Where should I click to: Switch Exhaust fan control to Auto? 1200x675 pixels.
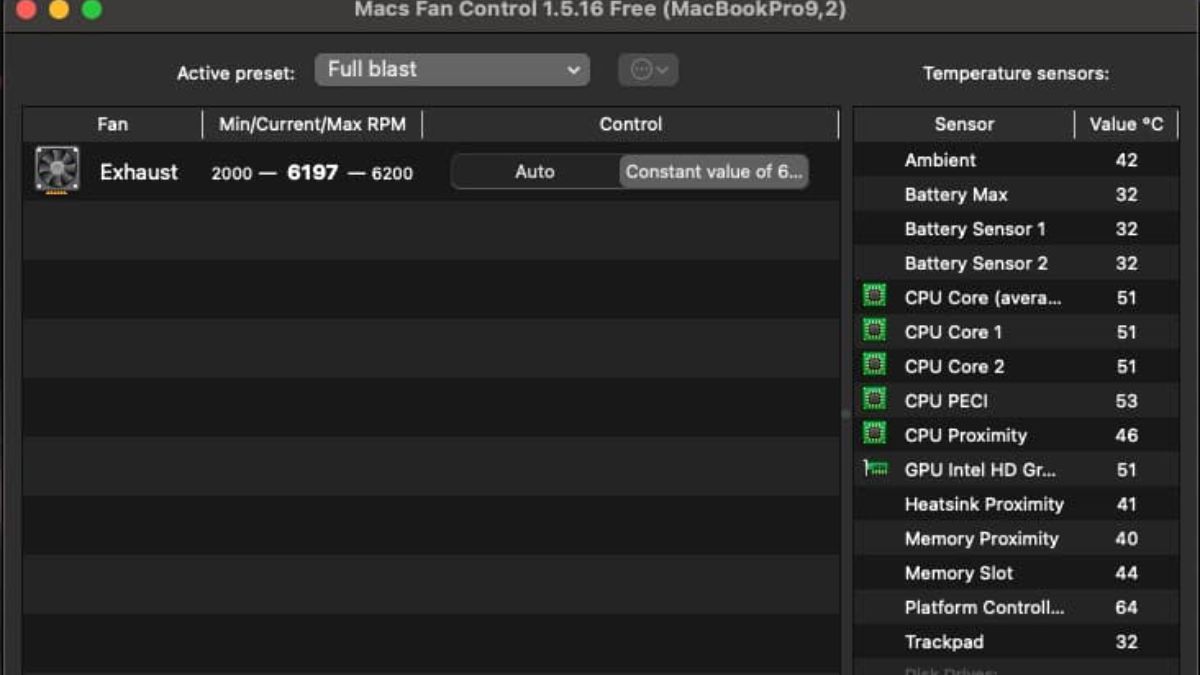[x=535, y=172]
